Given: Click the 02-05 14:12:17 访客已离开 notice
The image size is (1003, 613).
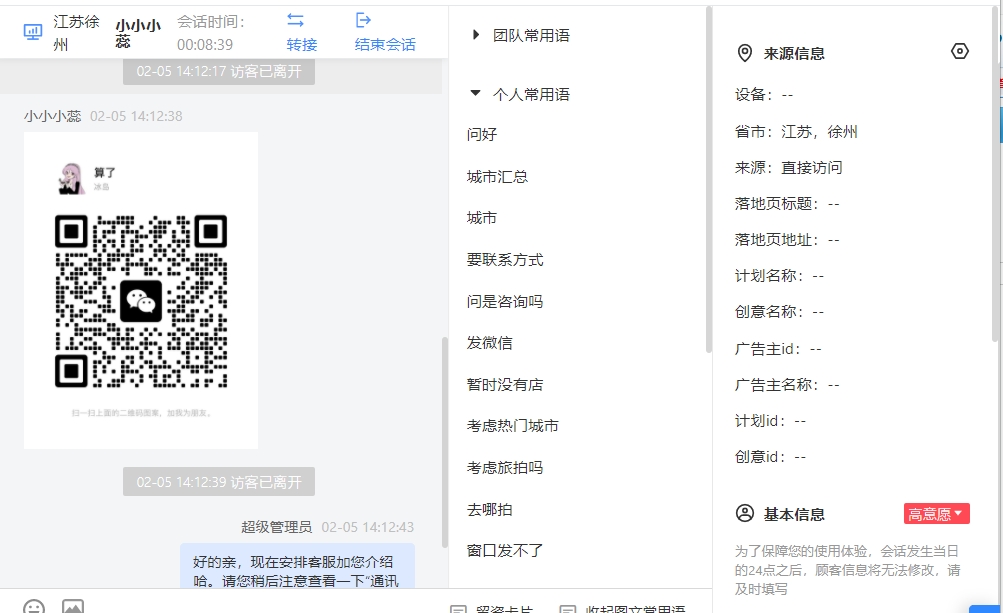Looking at the screenshot, I should pos(219,71).
